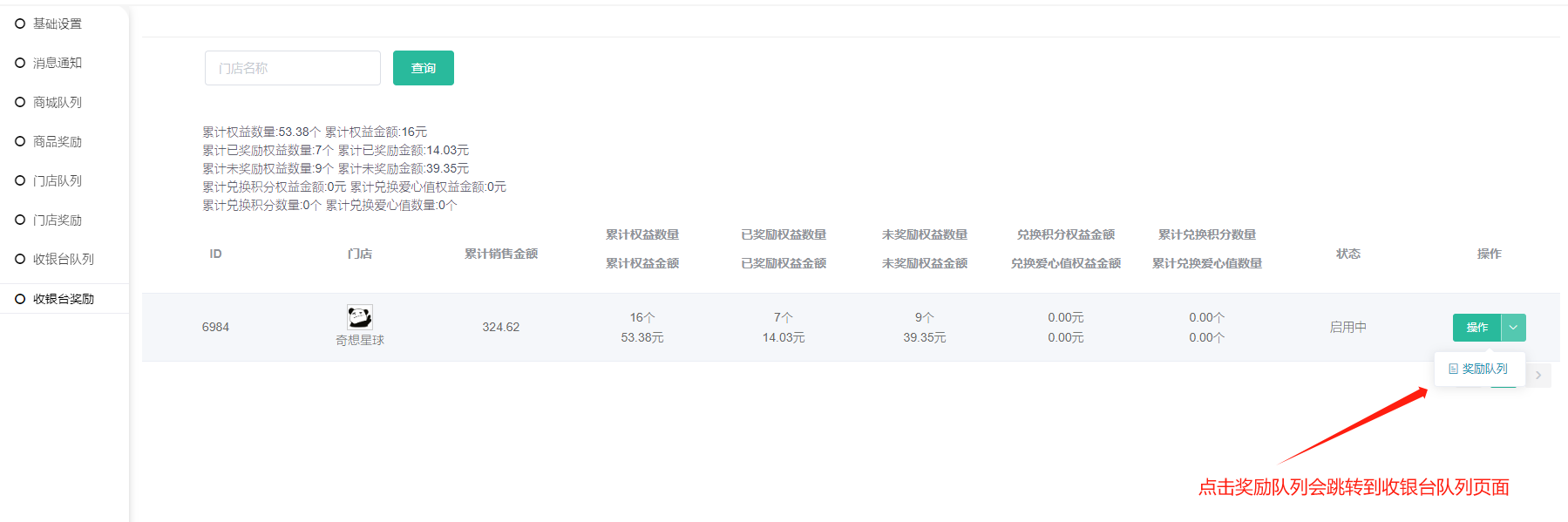Click the 16个 rights quantity cell
Image resolution: width=1568 pixels, height=522 pixels.
click(x=642, y=317)
